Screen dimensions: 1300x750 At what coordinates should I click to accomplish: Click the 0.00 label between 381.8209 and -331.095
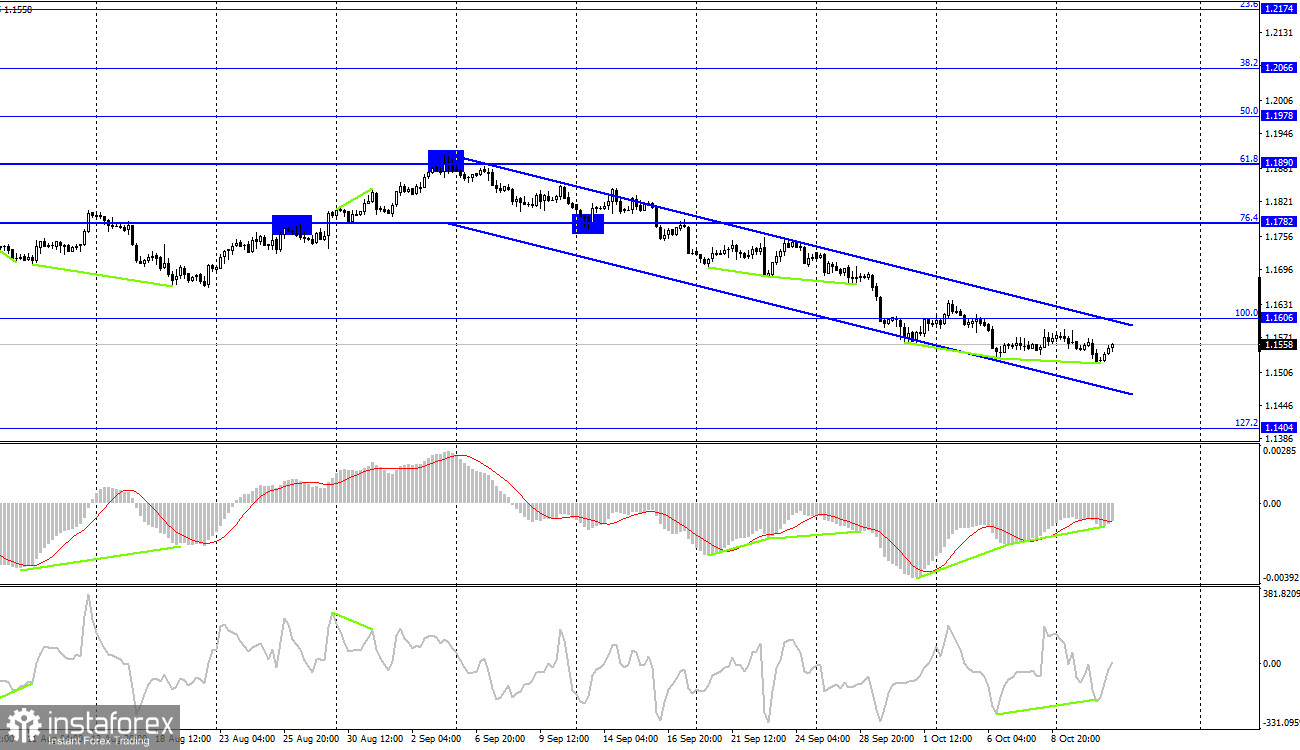(x=1274, y=664)
